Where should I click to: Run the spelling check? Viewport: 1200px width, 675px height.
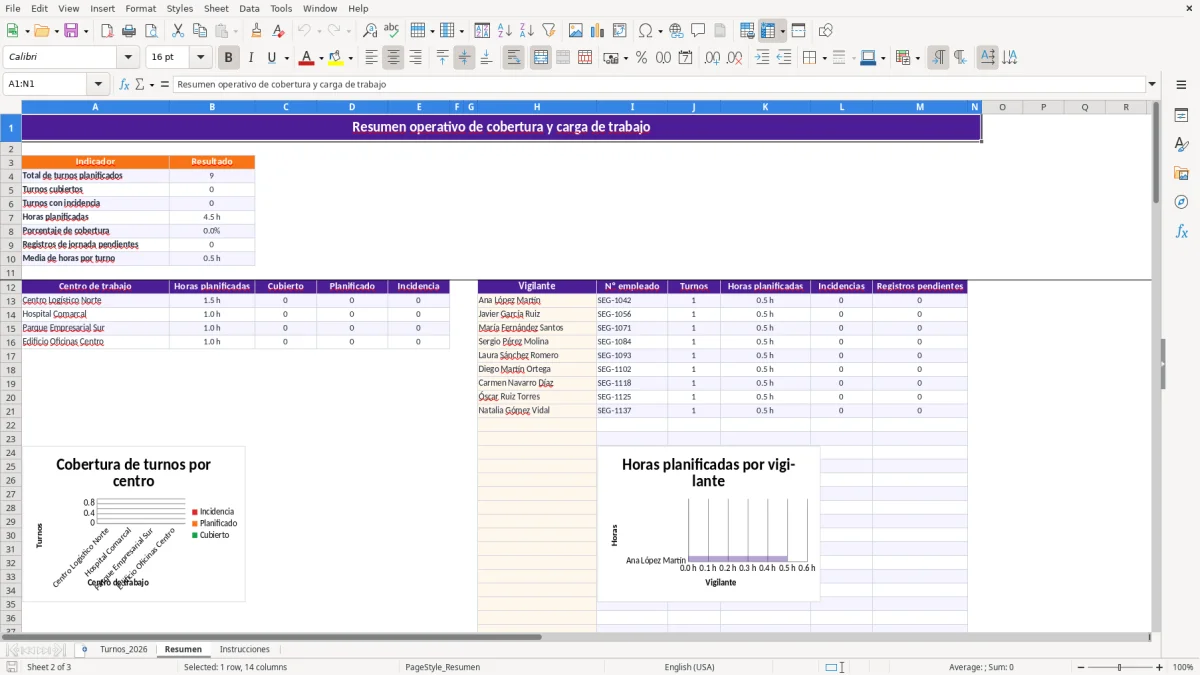tap(391, 31)
